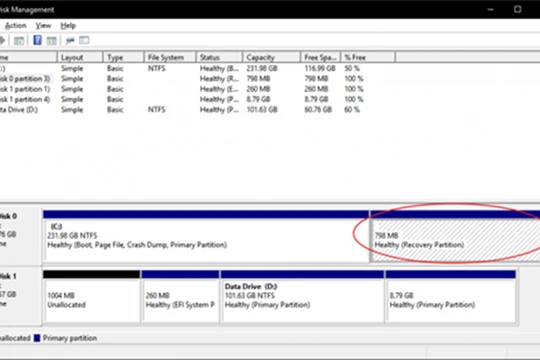Viewport: 540px width, 360px height.
Task: Click the panel icon right of the Help icon
Action: pyautogui.click(x=51, y=41)
